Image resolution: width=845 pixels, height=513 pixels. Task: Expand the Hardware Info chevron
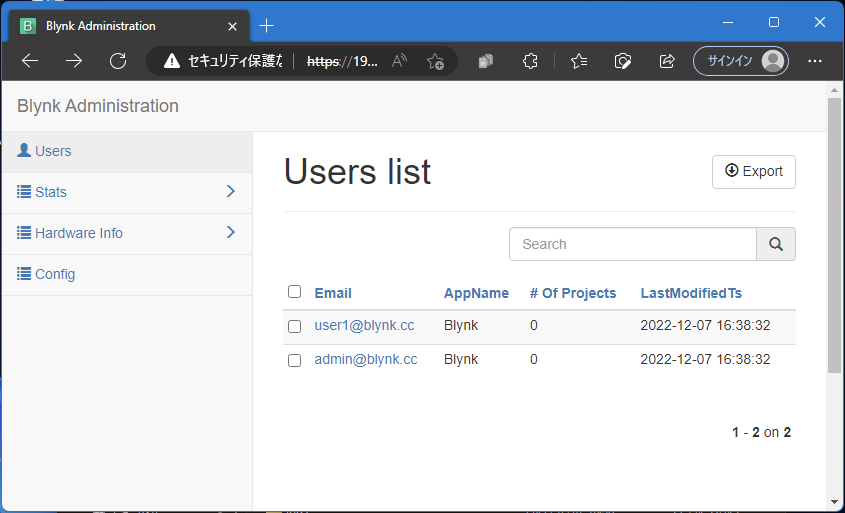[x=230, y=232]
